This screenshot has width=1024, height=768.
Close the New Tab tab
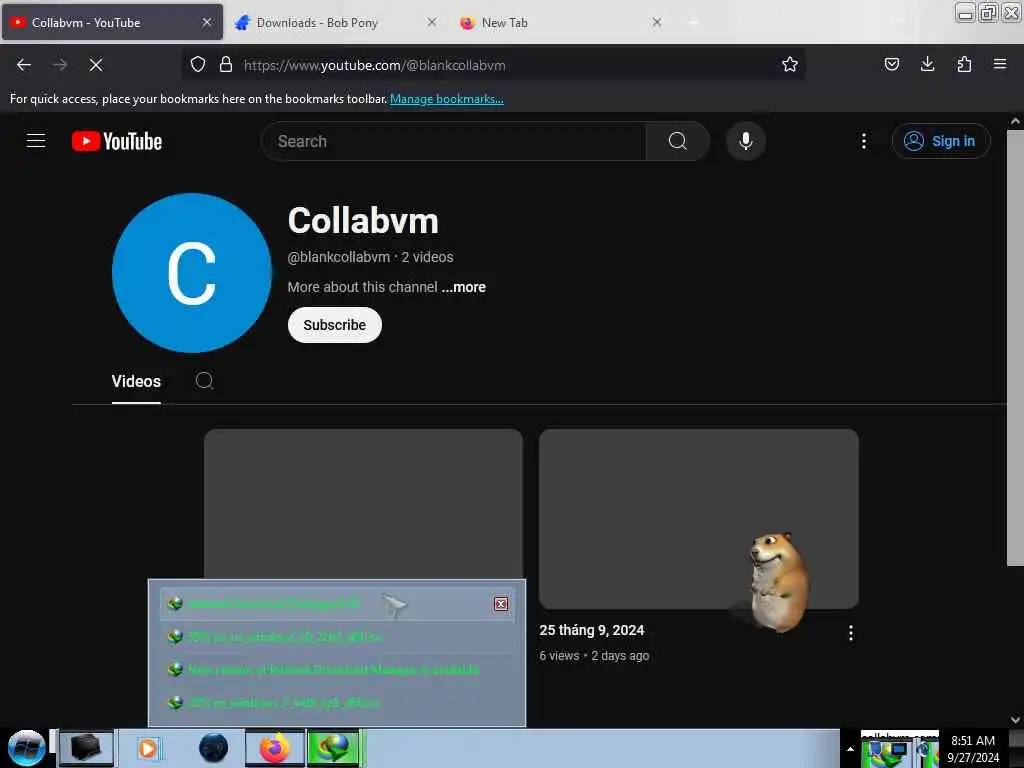(x=656, y=22)
